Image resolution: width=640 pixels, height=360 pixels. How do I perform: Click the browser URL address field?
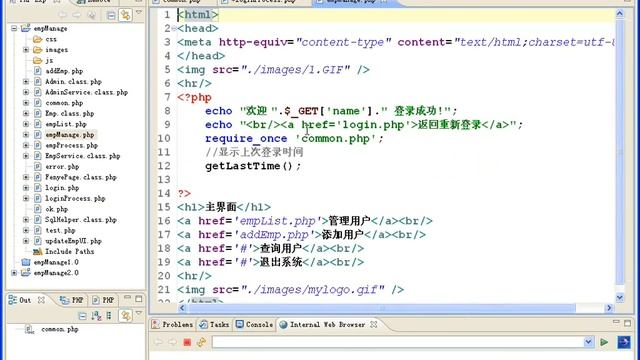tap(398, 342)
